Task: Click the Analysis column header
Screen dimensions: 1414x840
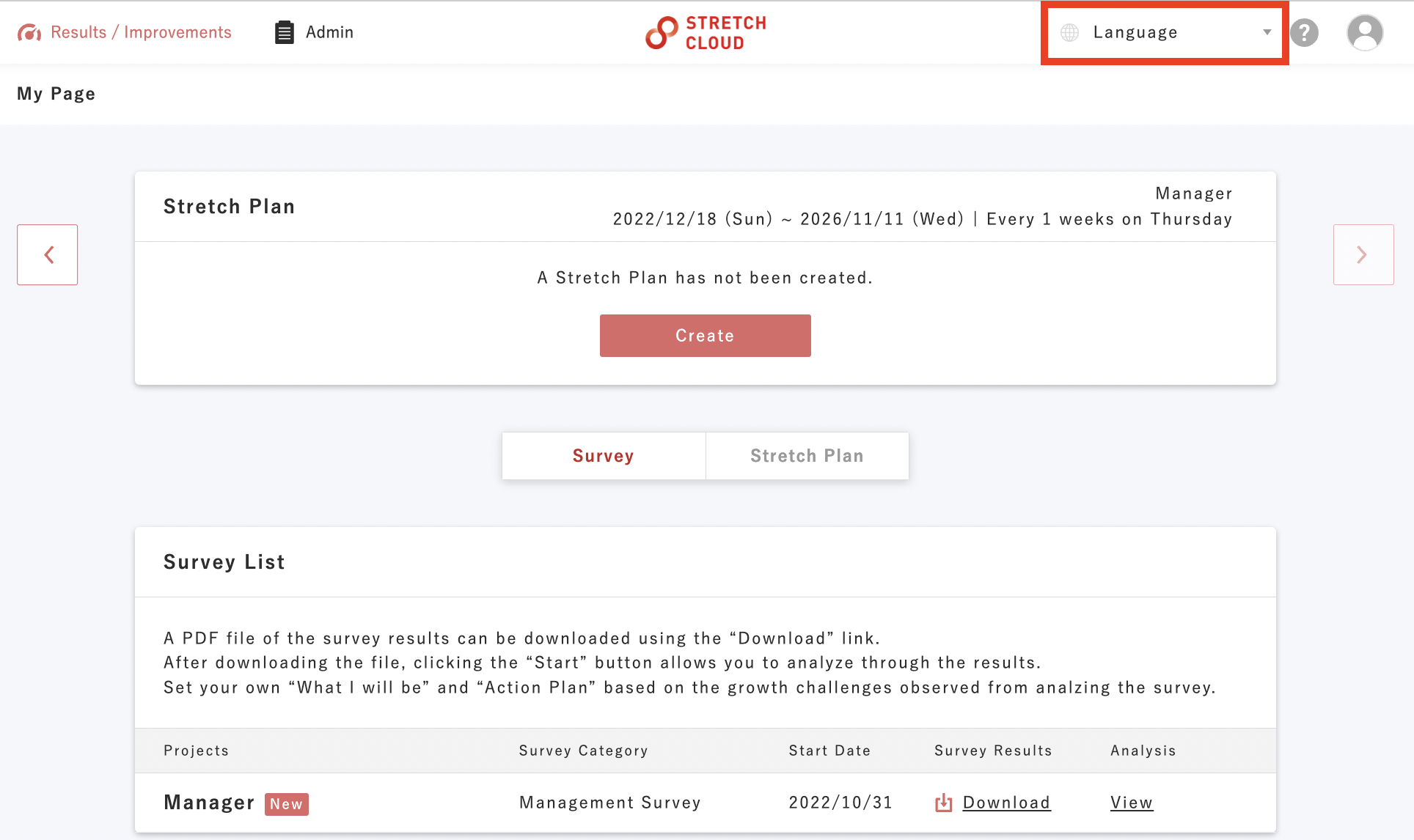Action: point(1143,751)
